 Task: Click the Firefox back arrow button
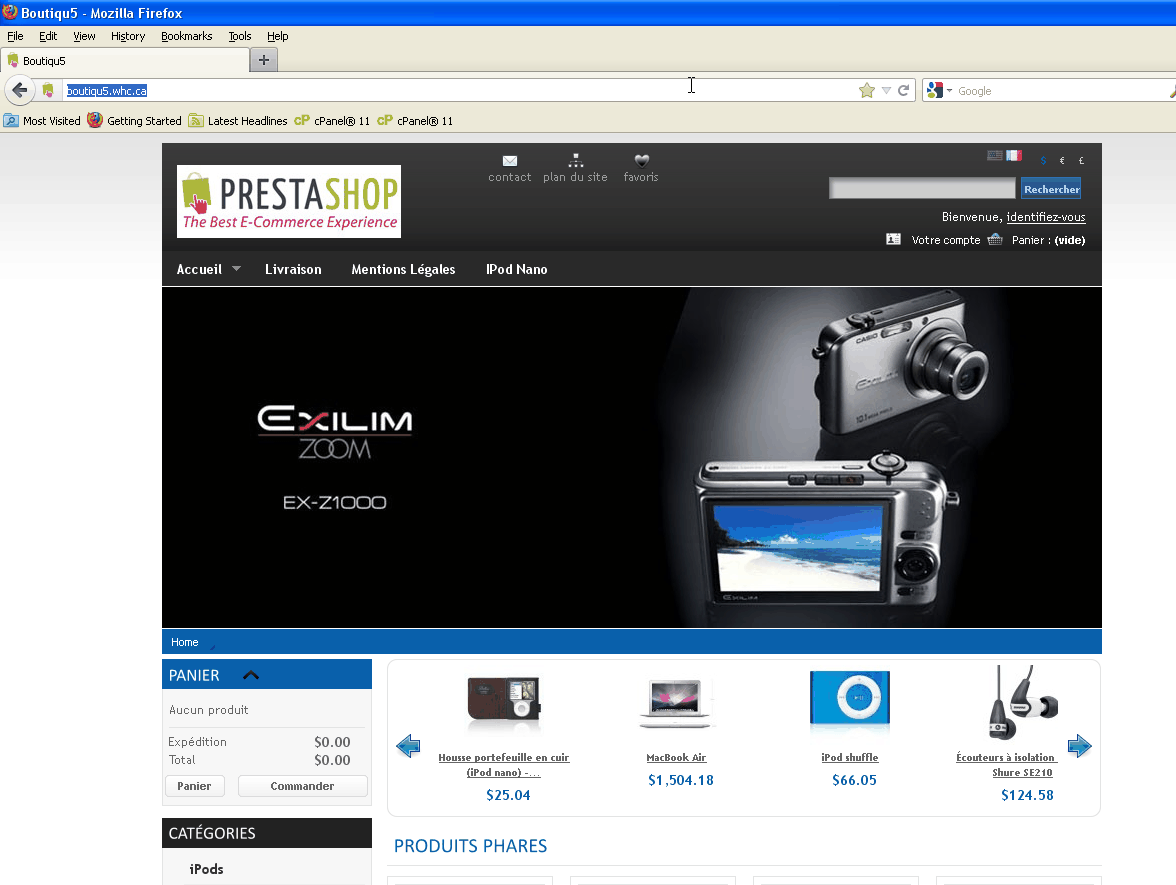(19, 91)
